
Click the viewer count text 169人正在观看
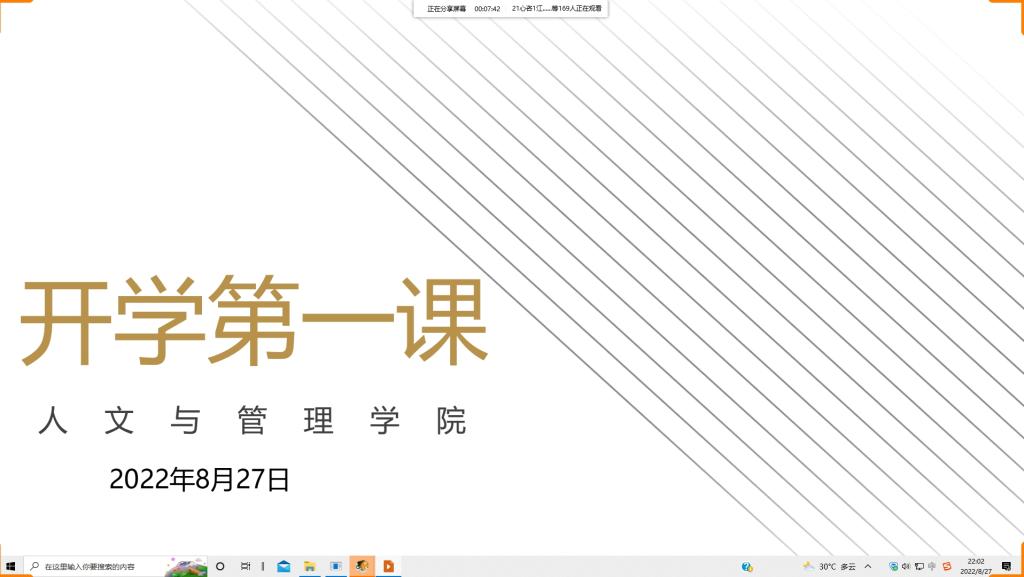click(576, 9)
